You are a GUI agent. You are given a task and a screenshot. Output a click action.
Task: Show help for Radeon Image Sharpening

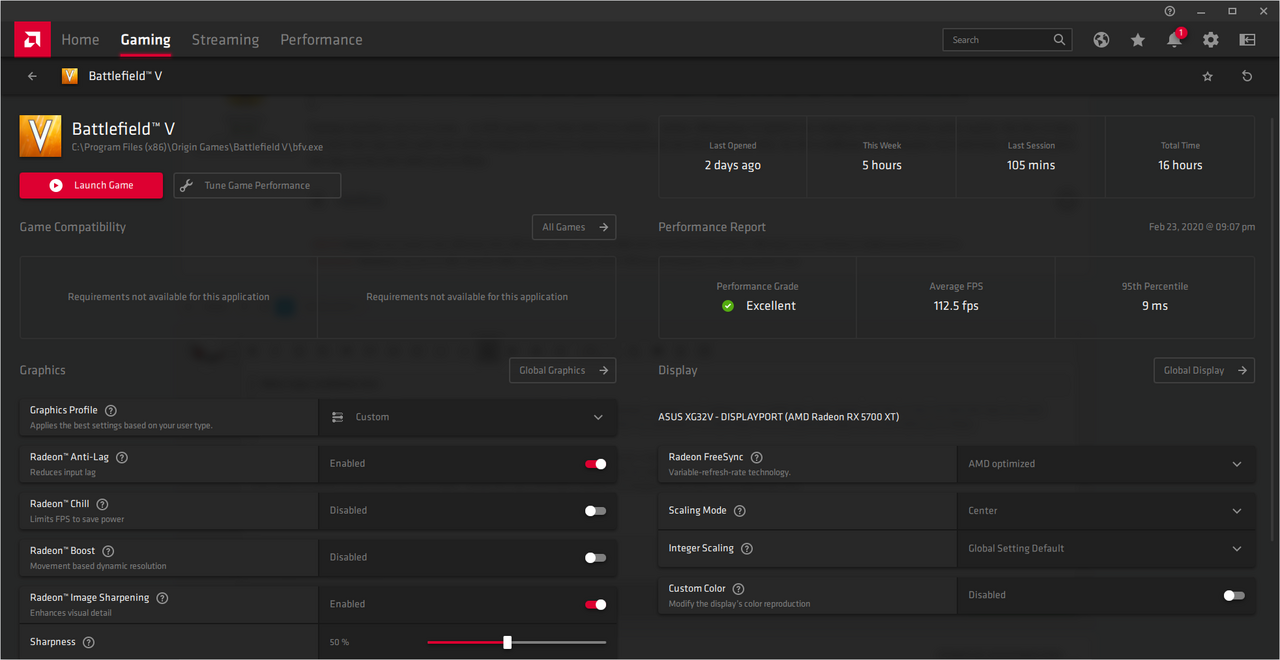pyautogui.click(x=162, y=598)
